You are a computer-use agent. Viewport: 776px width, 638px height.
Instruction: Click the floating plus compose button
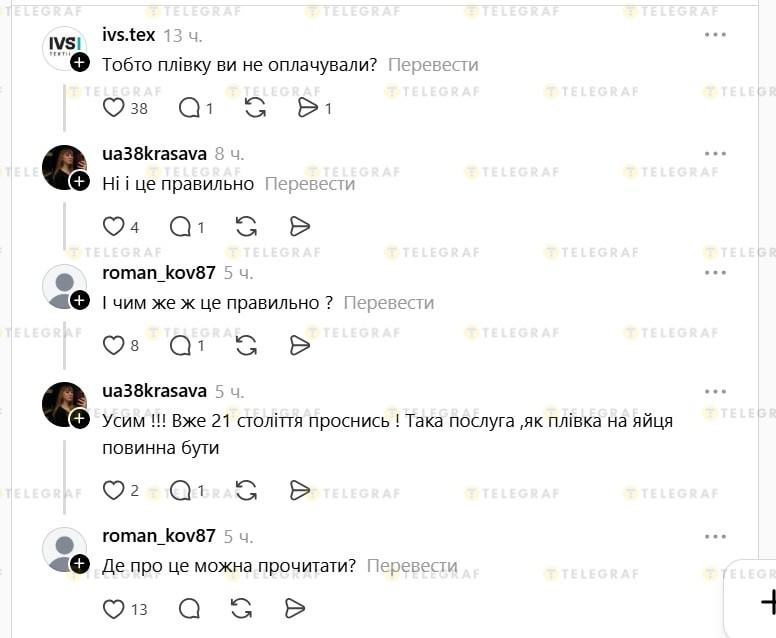click(x=766, y=601)
